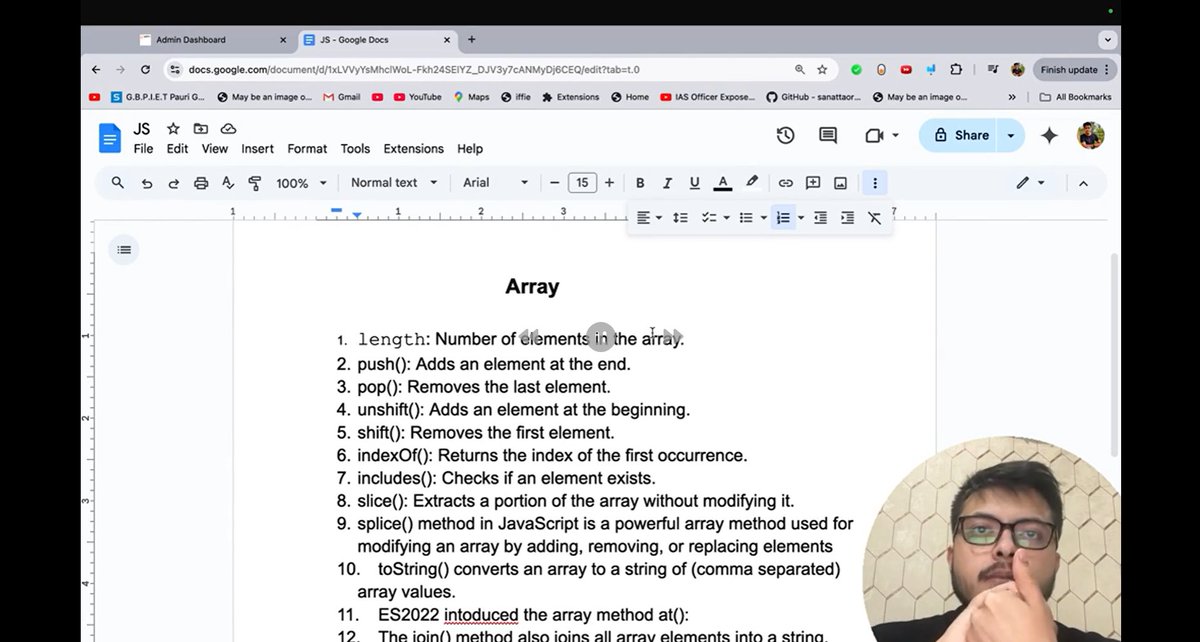Screen dimensions: 1200x642
Task: Open the Format menu
Action: [307, 149]
